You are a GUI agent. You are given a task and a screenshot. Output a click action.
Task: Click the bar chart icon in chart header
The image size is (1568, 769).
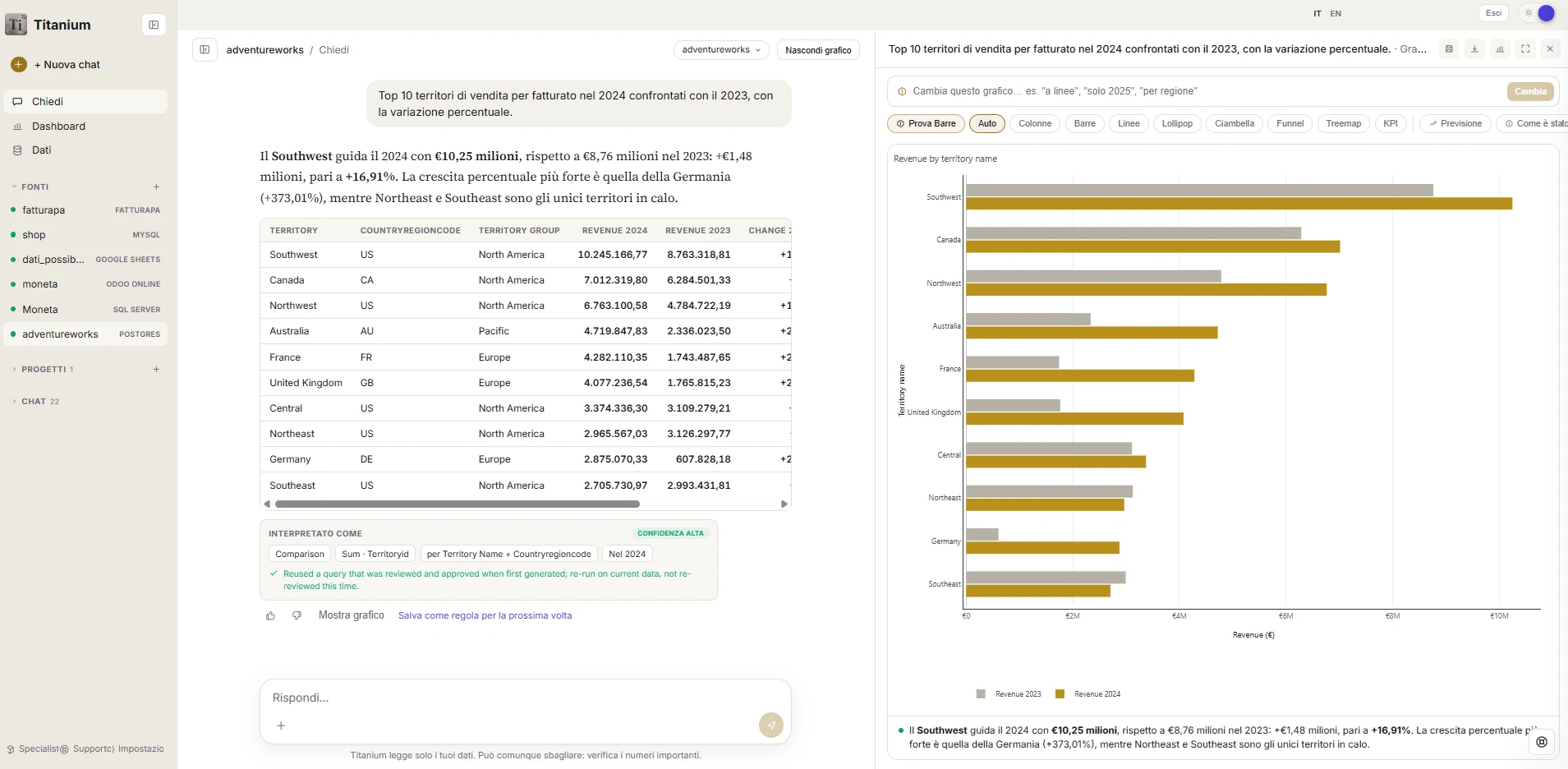[x=1500, y=49]
